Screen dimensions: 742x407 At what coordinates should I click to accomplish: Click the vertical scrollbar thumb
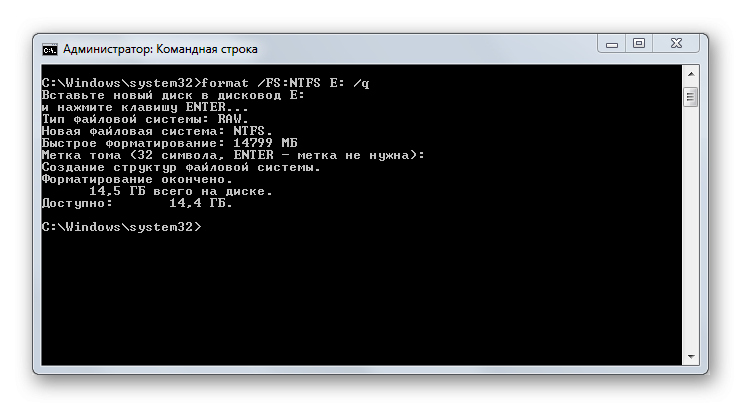690,96
